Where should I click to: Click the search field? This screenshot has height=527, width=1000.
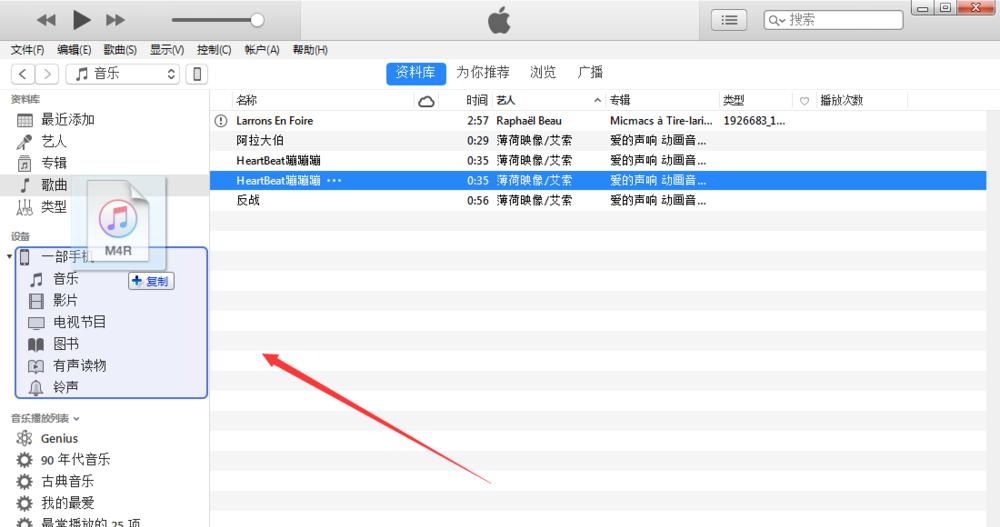834,20
